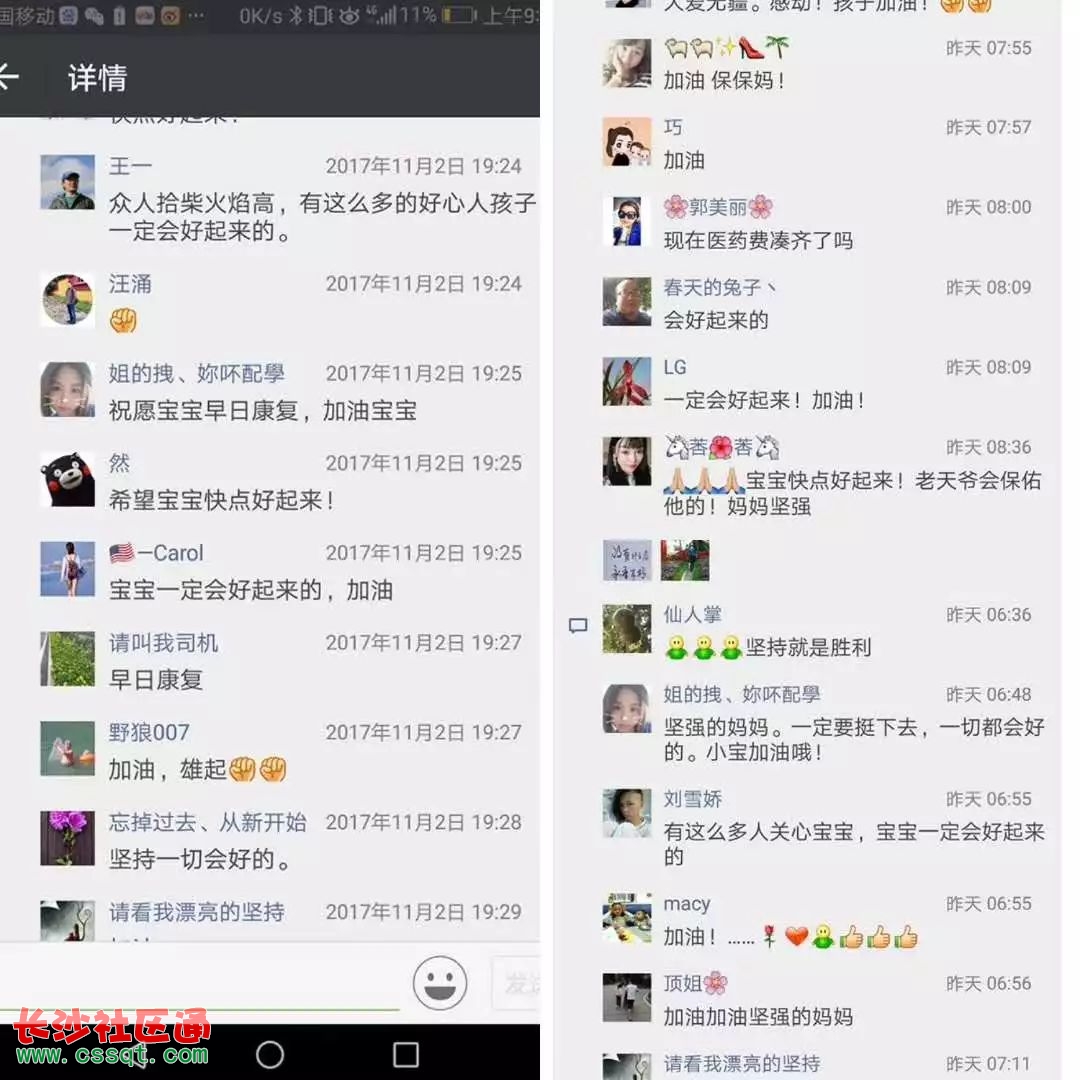Tap the cartoon avatar of 巧
This screenshot has width=1080, height=1080.
pyautogui.click(x=627, y=142)
